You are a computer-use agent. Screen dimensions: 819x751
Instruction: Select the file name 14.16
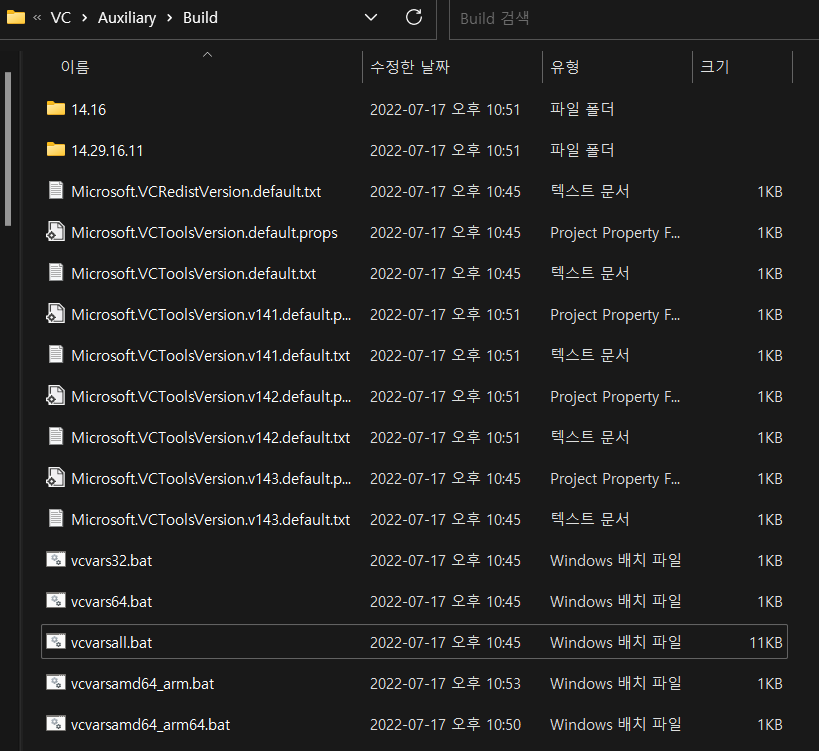(x=88, y=110)
